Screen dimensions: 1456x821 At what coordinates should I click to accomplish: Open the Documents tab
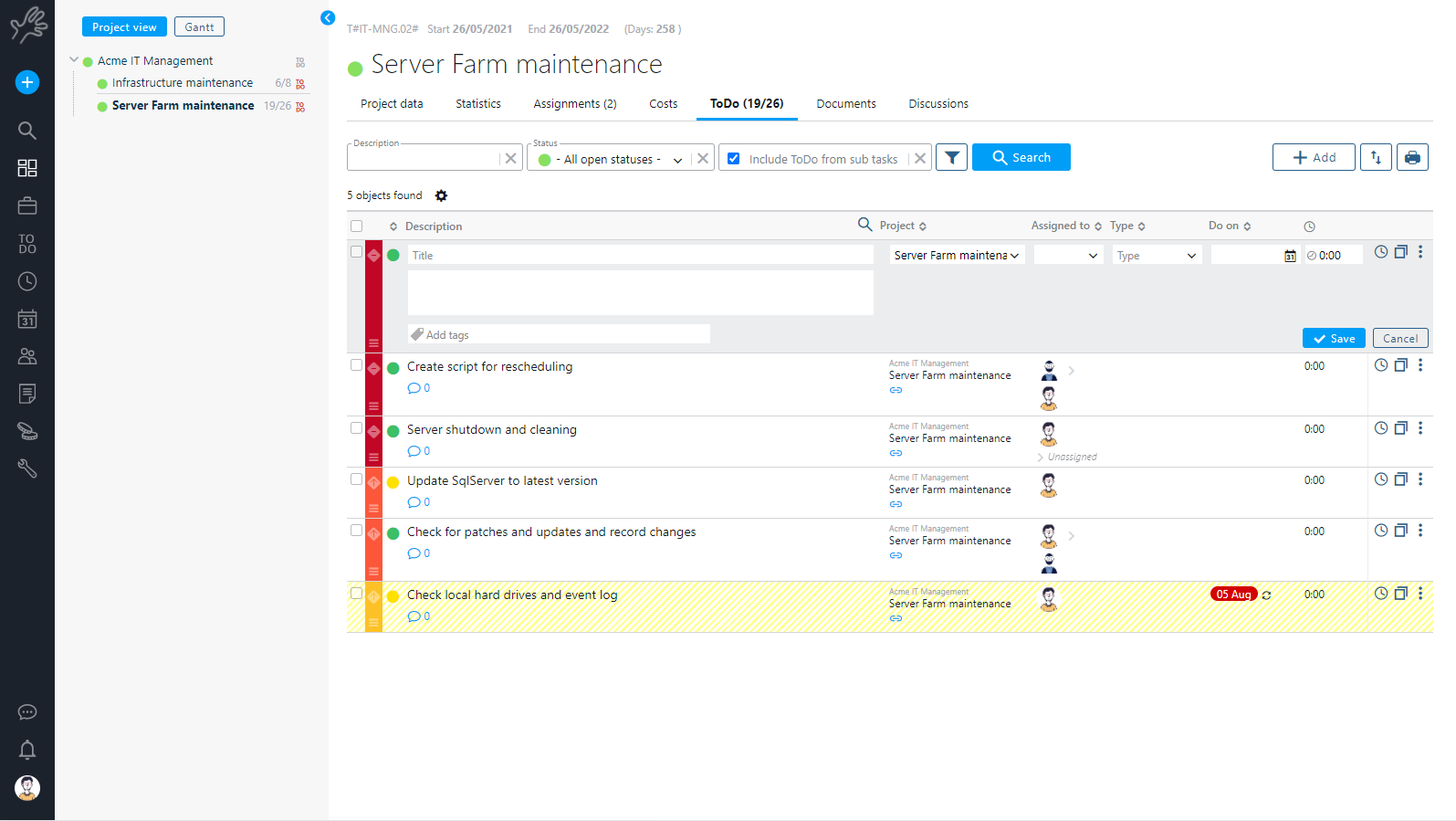[845, 104]
